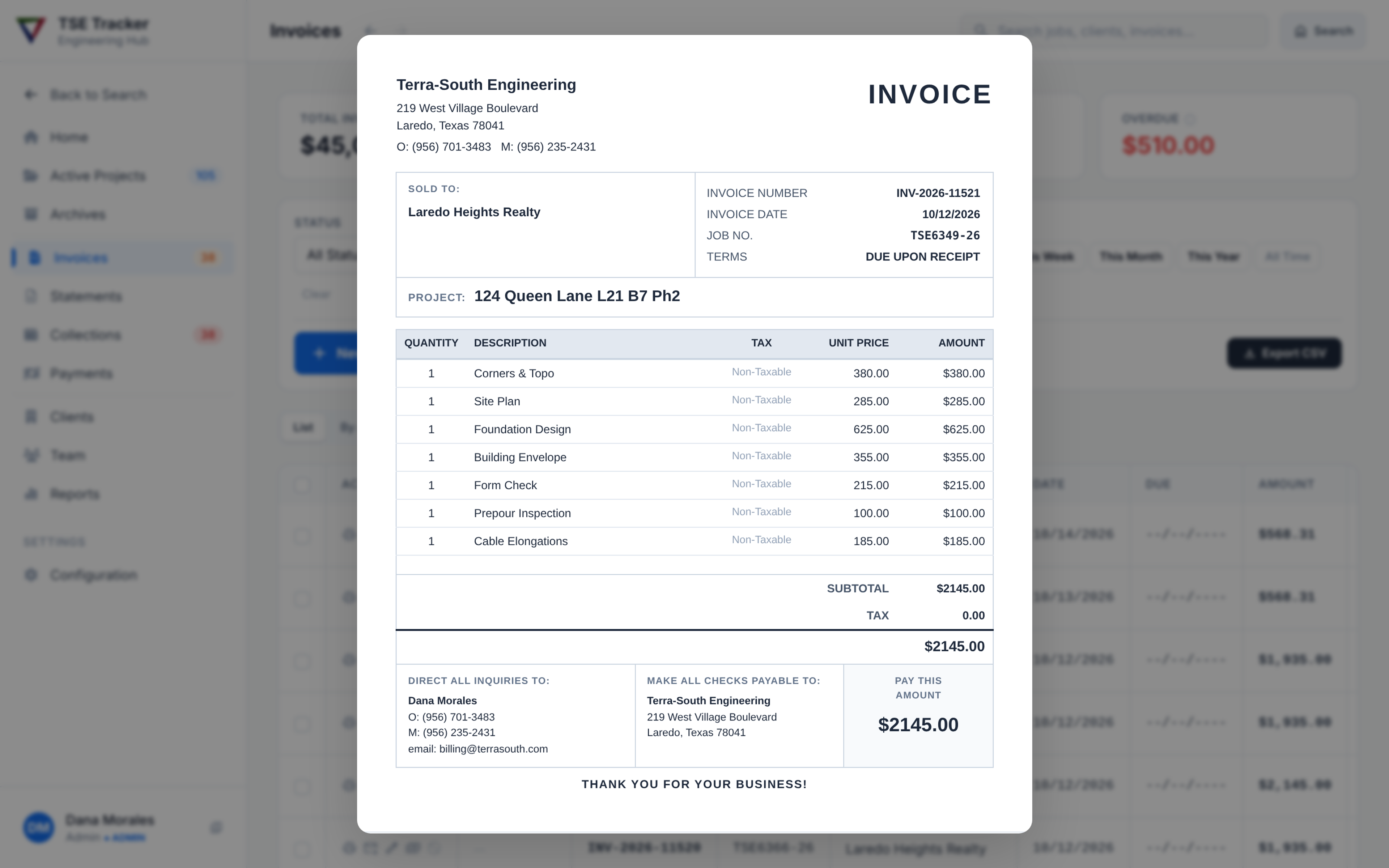This screenshot has height=868, width=1389.
Task: Click the Reports chart icon in sidebar
Action: [x=31, y=494]
